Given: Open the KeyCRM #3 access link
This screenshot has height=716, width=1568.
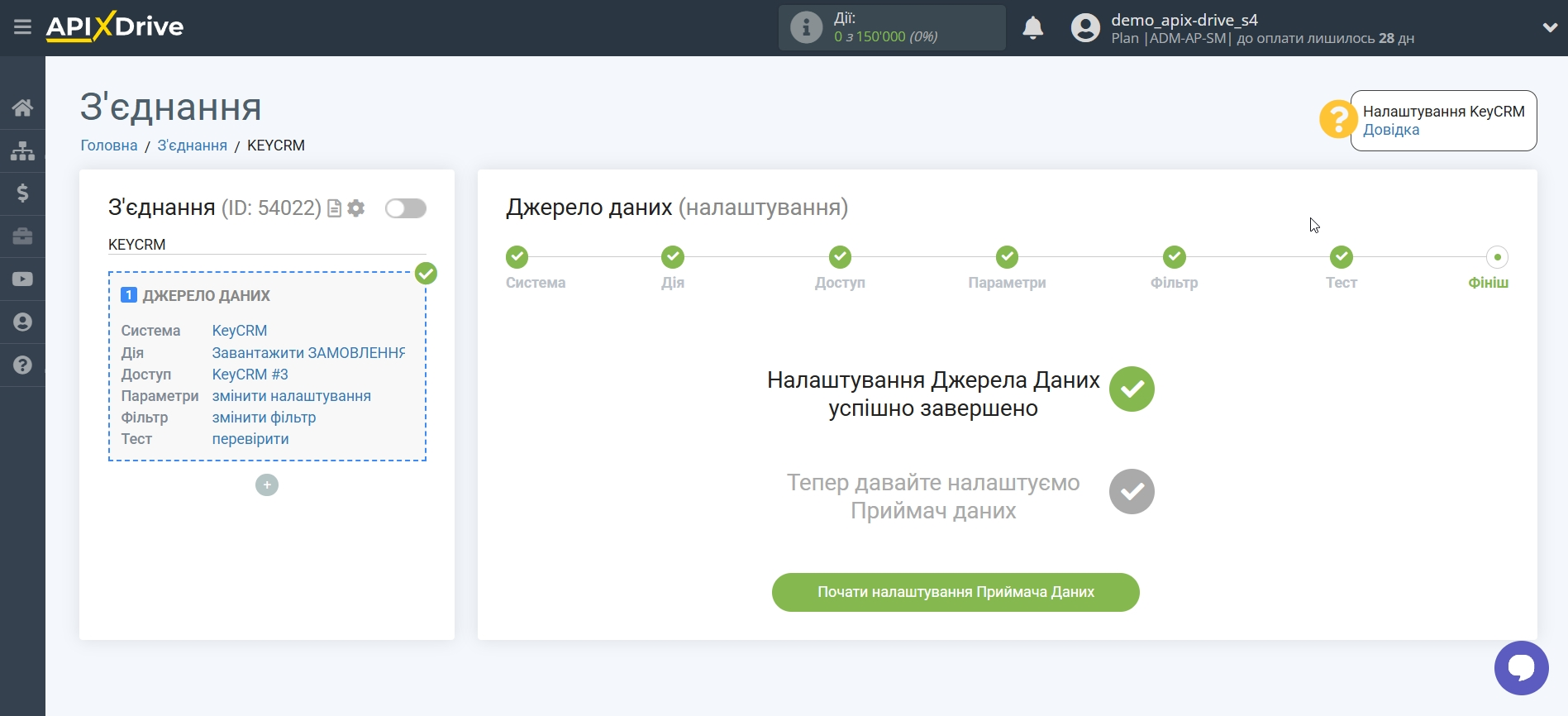Looking at the screenshot, I should [x=250, y=375].
